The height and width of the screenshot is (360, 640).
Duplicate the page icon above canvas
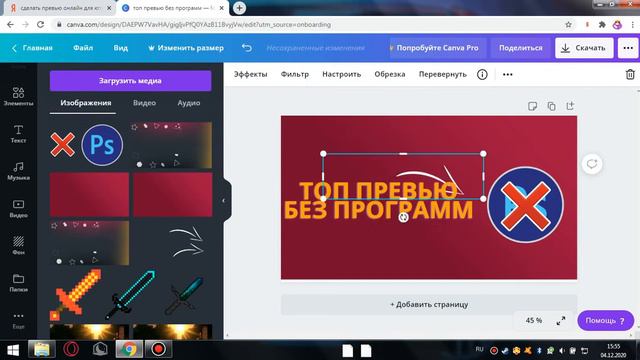551,106
